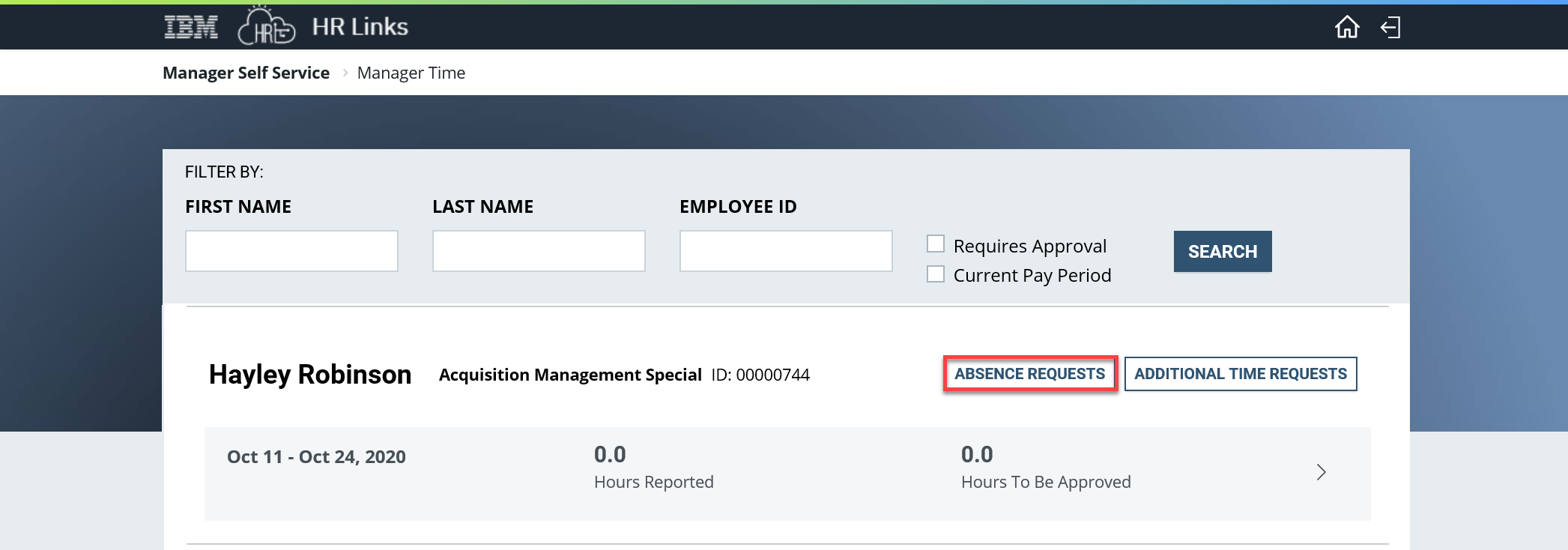The image size is (1568, 550).
Task: Open Absence Requests for Hayley Robinson
Action: coord(1030,374)
